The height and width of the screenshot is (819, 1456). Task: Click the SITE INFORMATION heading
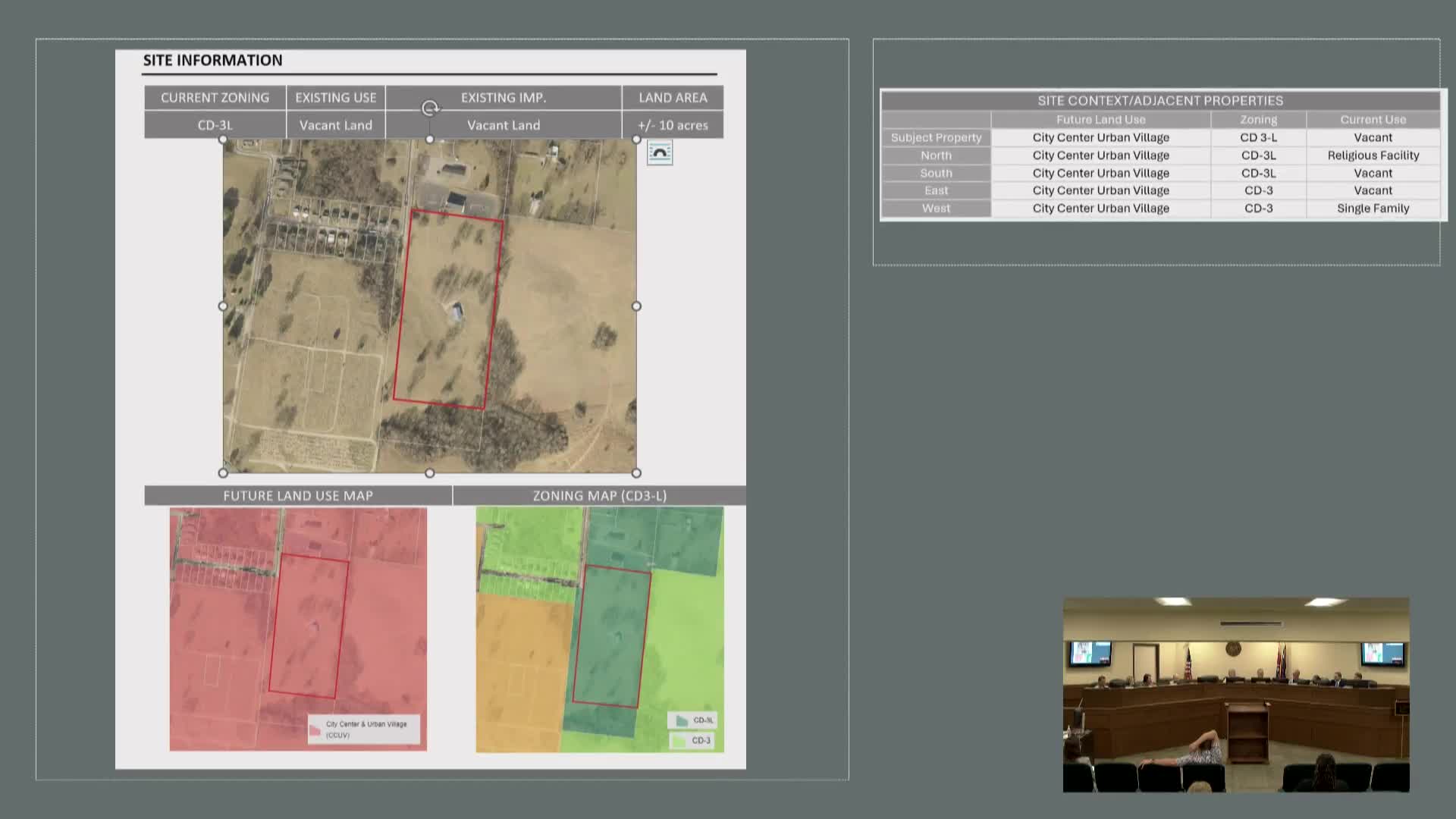[212, 60]
